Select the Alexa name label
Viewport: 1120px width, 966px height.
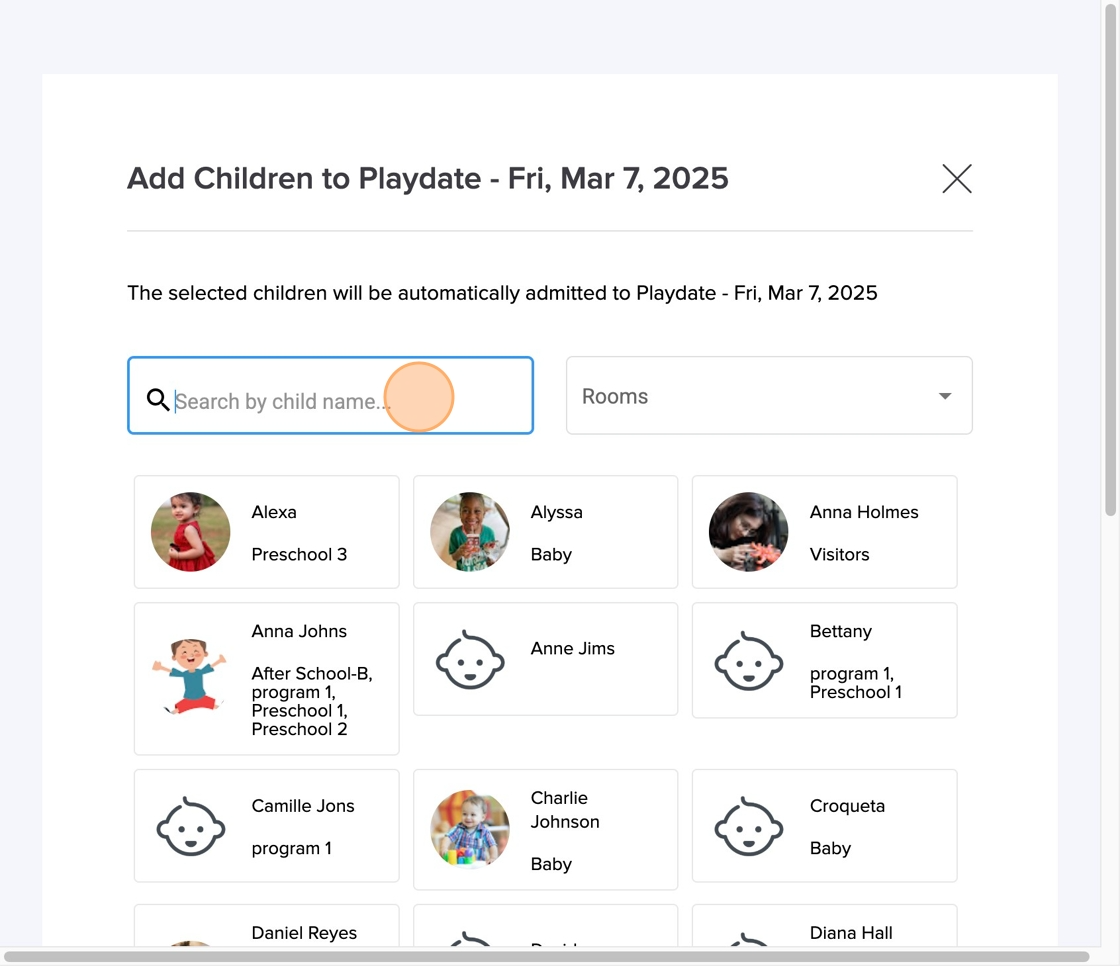click(x=274, y=512)
